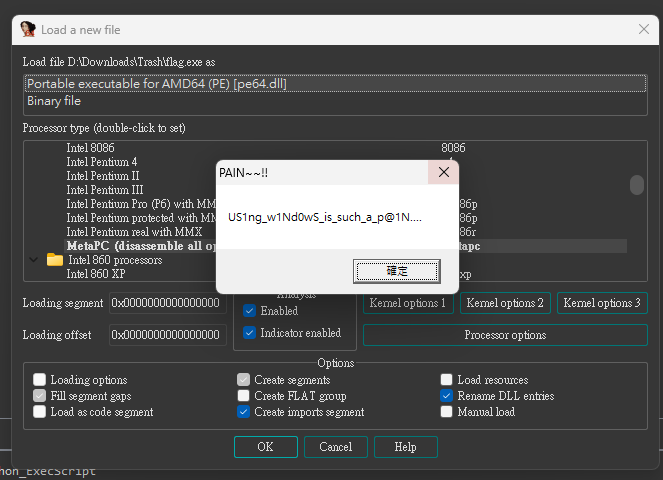The width and height of the screenshot is (663, 480).
Task: Disable Rename DLL entries checkbox
Action: [446, 396]
